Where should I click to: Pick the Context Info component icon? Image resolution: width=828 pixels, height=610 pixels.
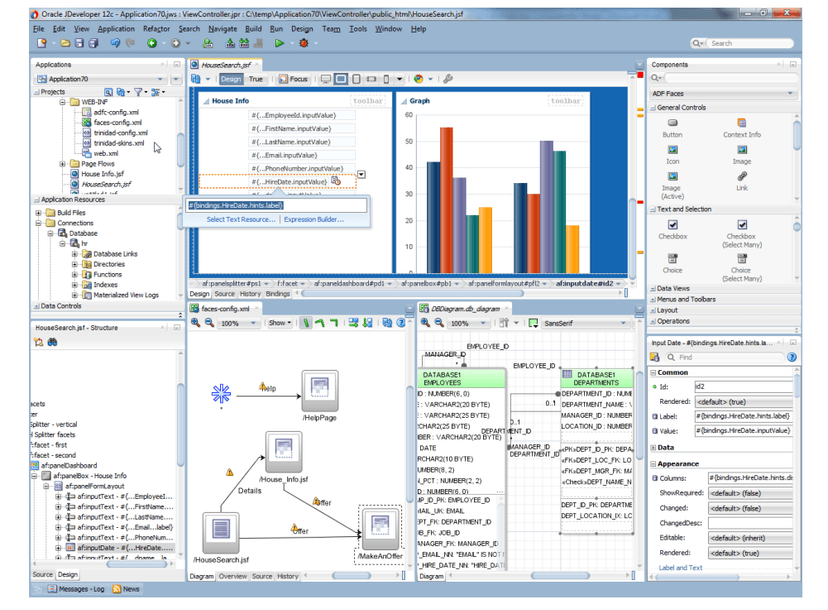(x=742, y=123)
